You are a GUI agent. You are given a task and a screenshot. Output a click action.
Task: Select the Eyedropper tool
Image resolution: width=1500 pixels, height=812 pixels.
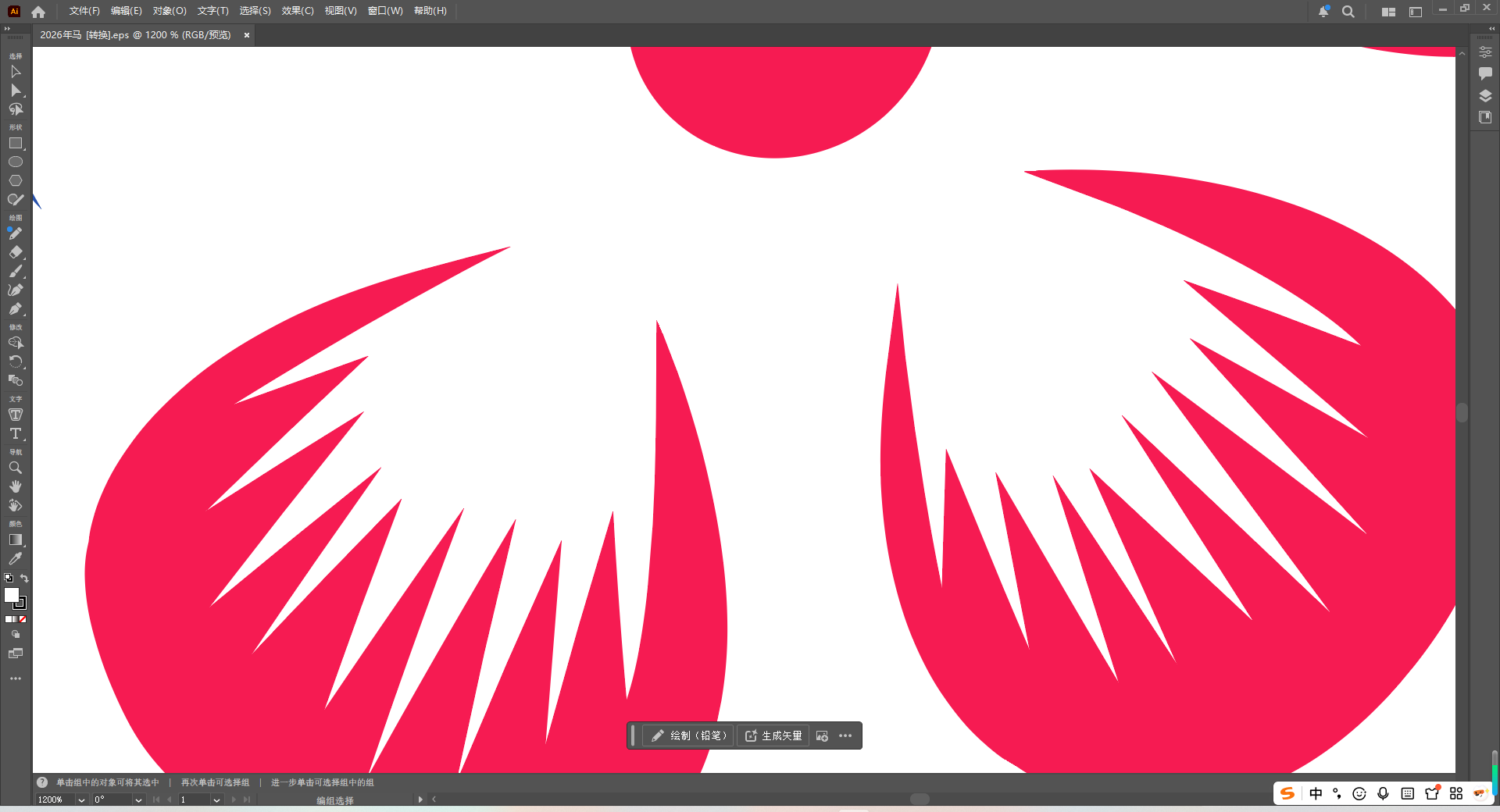[x=15, y=558]
